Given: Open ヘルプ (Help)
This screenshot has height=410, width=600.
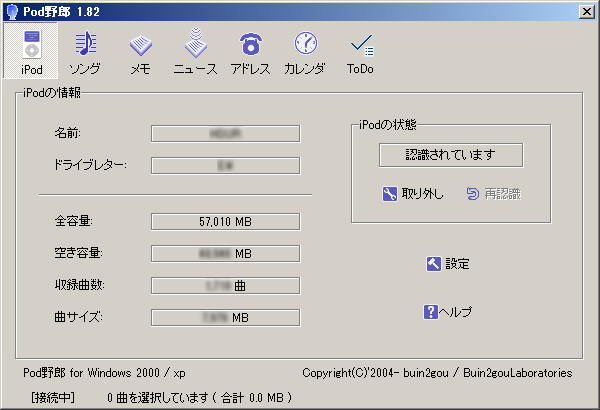Looking at the screenshot, I should (x=447, y=312).
